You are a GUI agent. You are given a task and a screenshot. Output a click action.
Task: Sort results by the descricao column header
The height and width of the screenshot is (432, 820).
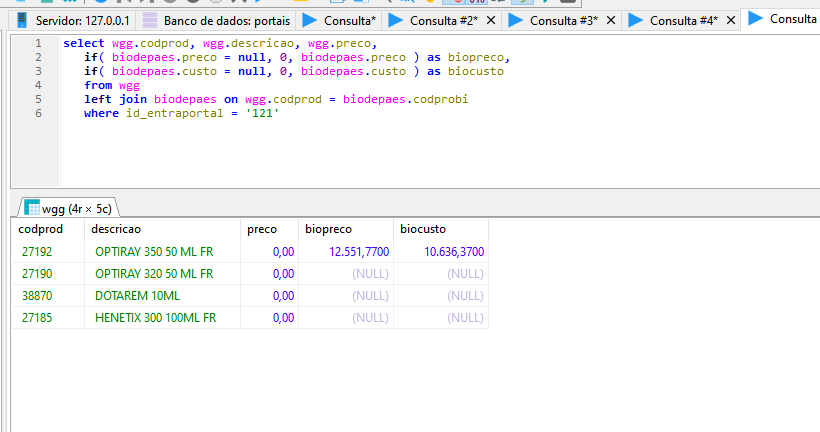(116, 229)
